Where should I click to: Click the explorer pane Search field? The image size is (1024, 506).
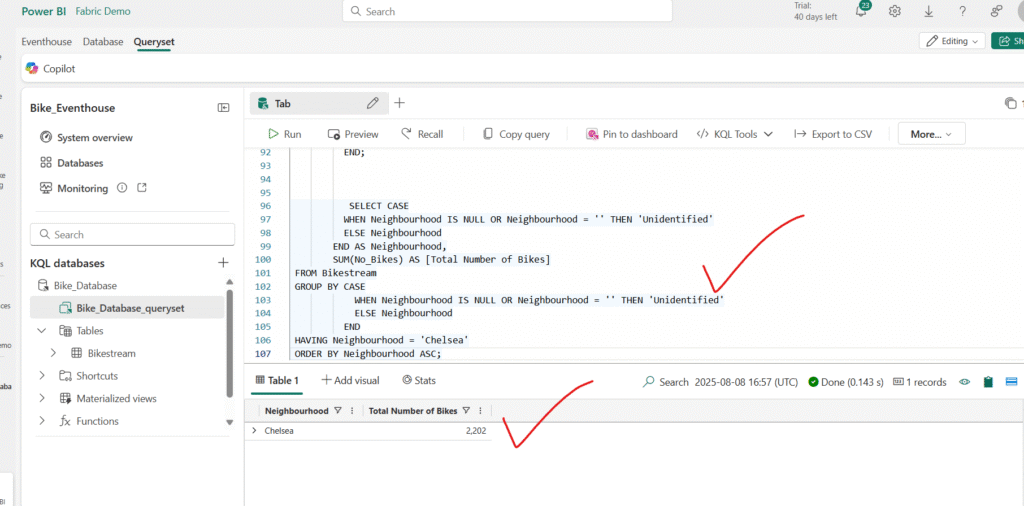pos(133,234)
